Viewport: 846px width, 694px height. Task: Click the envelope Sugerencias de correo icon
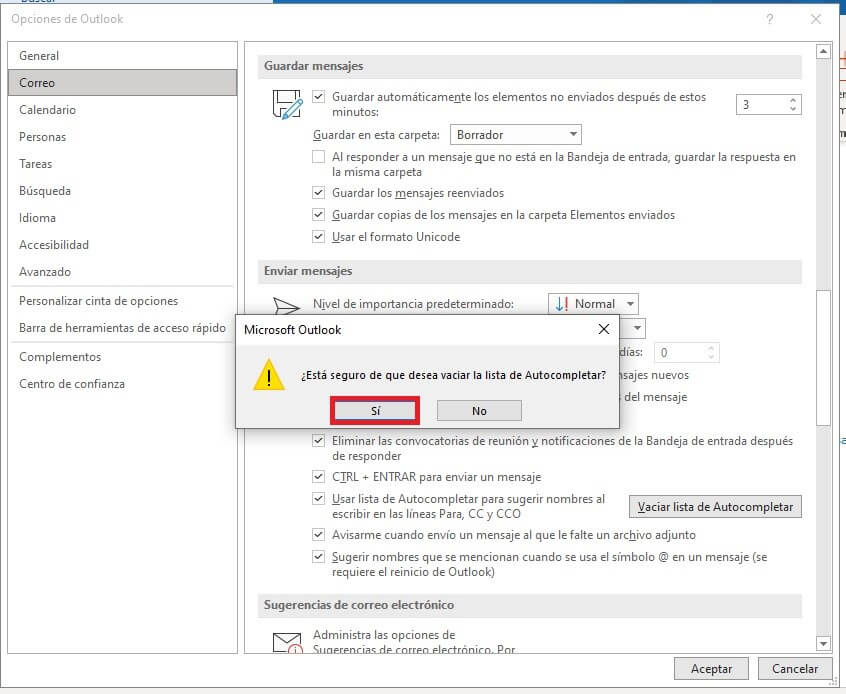(x=287, y=643)
